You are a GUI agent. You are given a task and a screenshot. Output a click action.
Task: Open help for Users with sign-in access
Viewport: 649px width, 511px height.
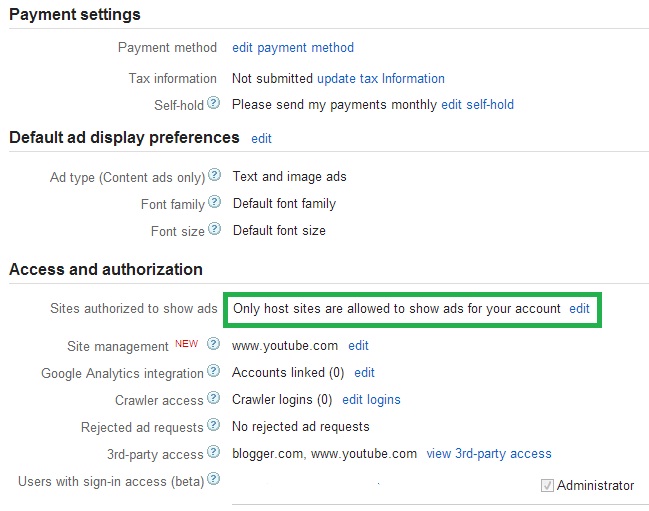point(213,480)
